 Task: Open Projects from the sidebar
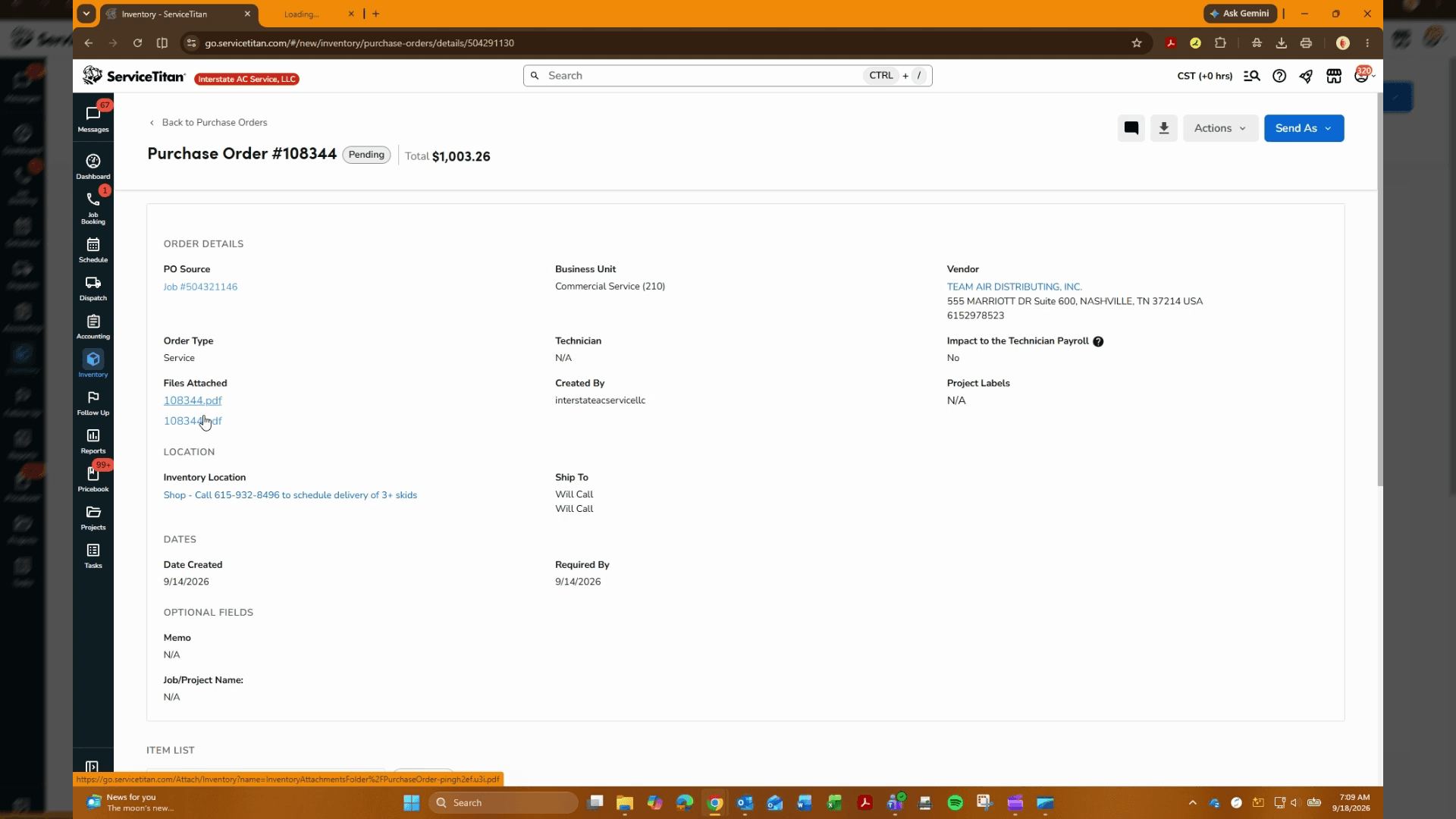(93, 518)
